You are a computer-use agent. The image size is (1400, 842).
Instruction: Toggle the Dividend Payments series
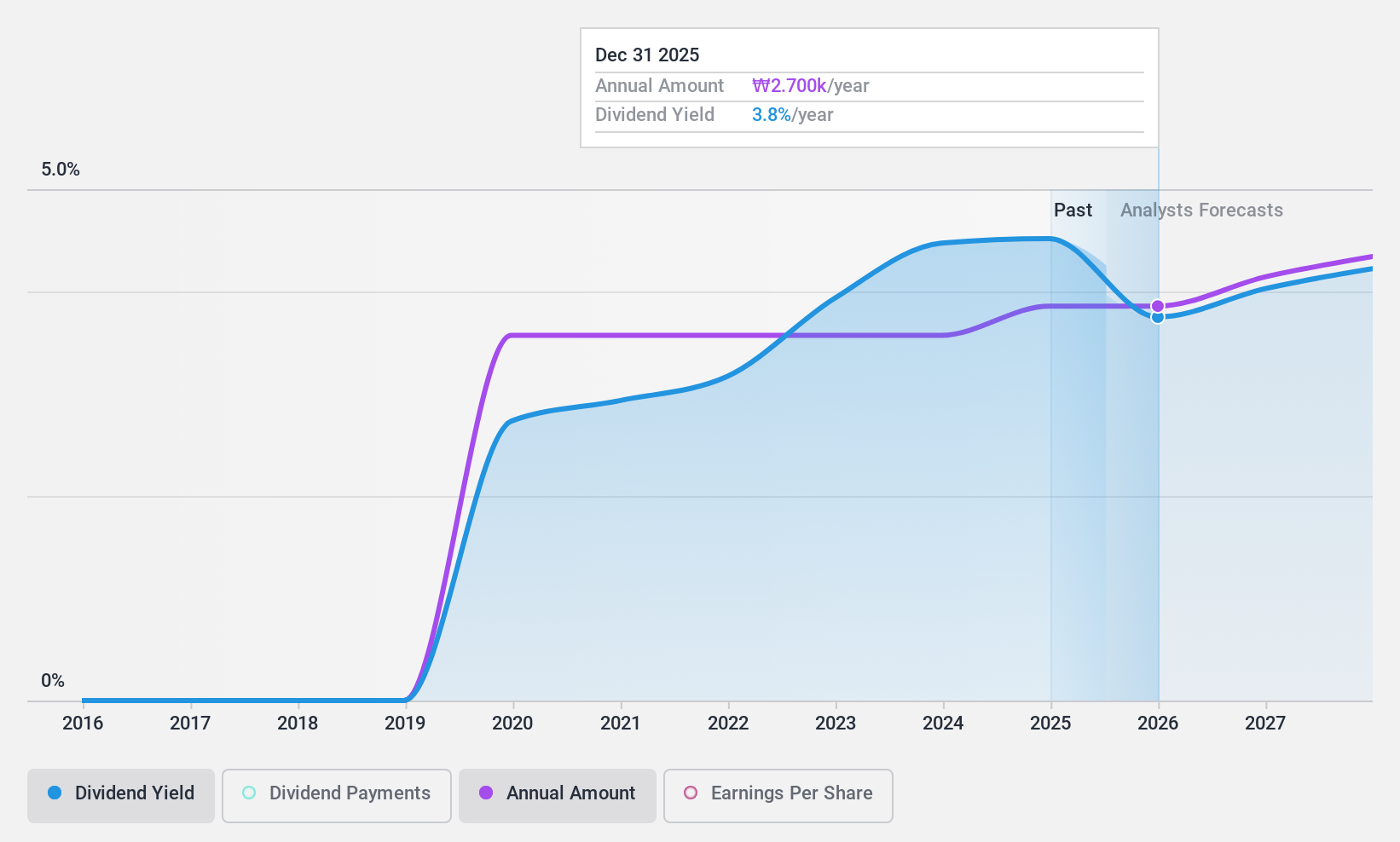pos(336,796)
